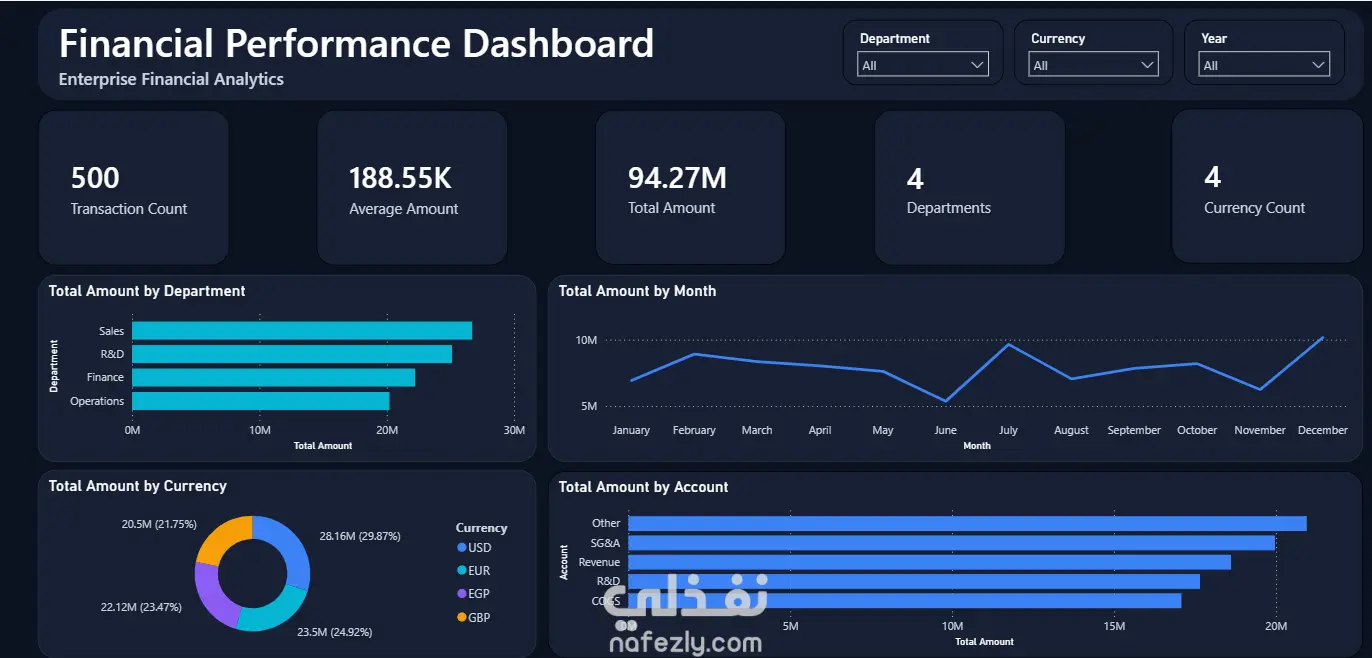Viewport: 1372px width, 658px height.
Task: Click the R&D bar in department chart
Action: pyautogui.click(x=292, y=354)
